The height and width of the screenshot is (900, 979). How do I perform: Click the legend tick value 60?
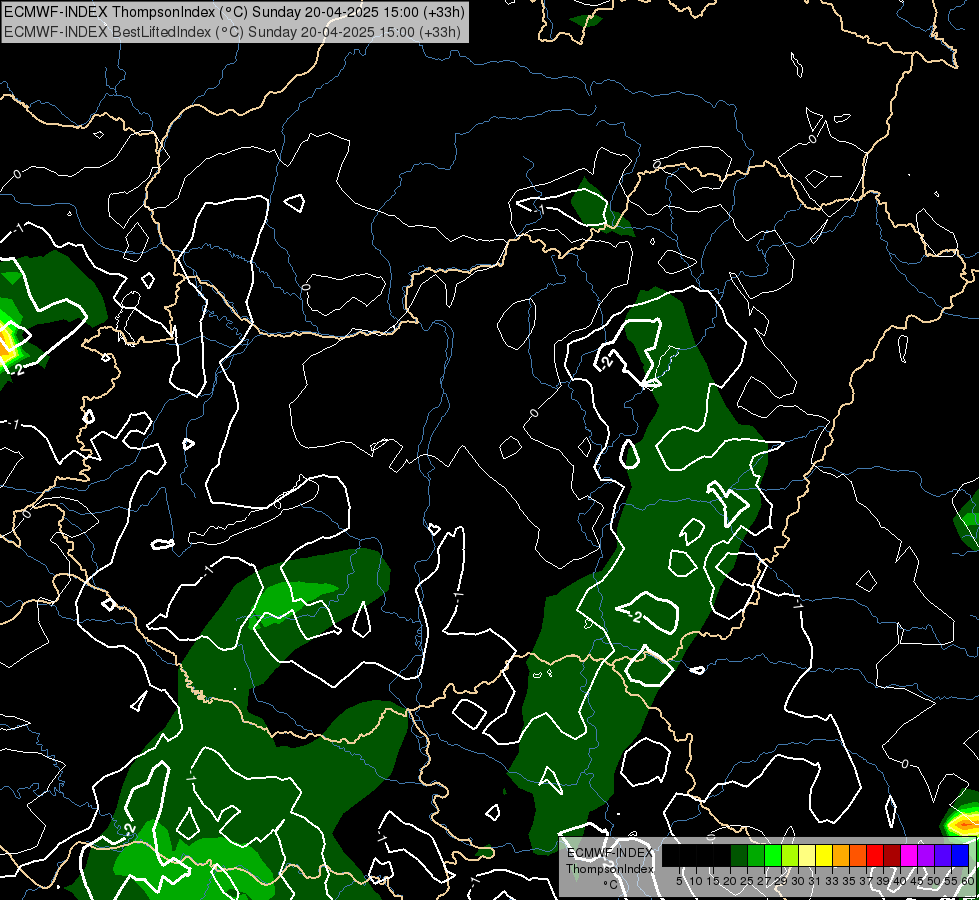[x=968, y=881]
